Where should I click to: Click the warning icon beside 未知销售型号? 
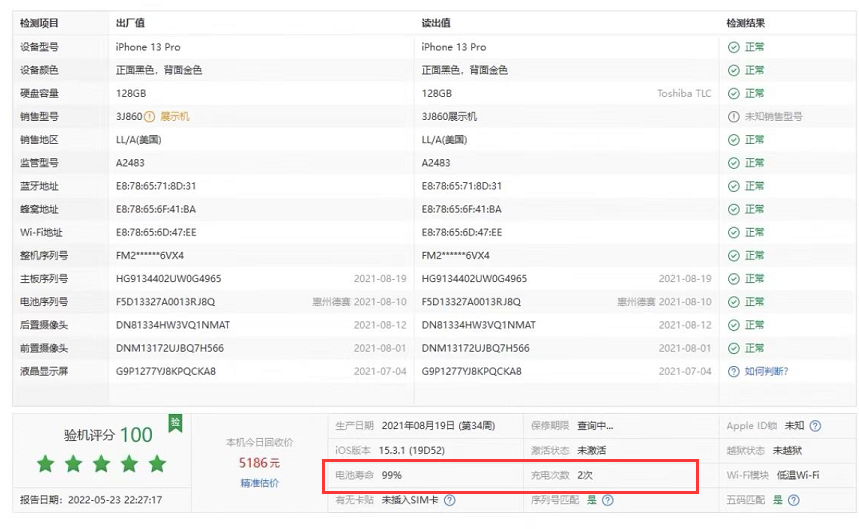[x=734, y=117]
